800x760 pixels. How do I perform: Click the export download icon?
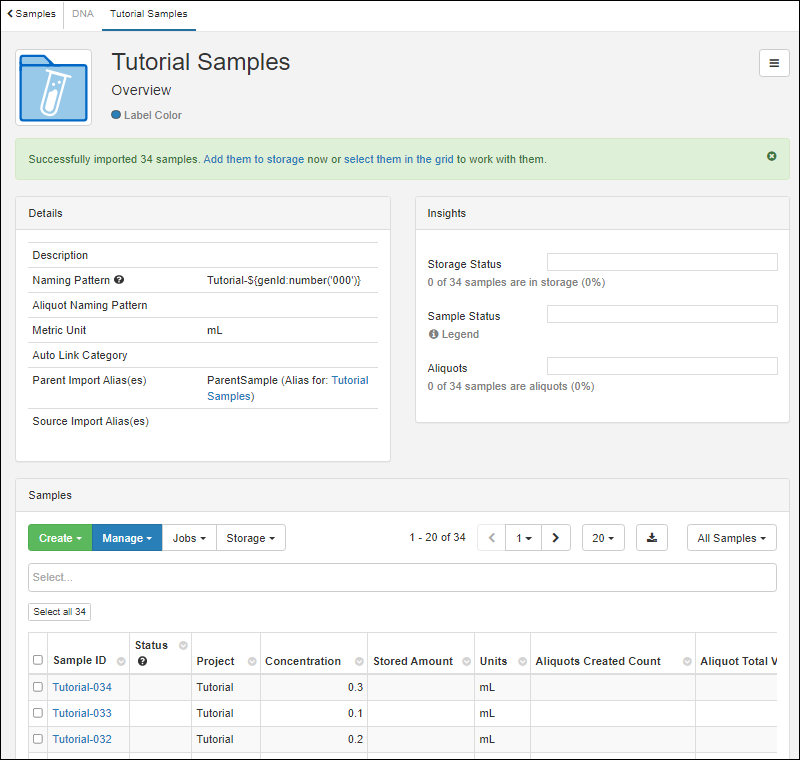[652, 538]
